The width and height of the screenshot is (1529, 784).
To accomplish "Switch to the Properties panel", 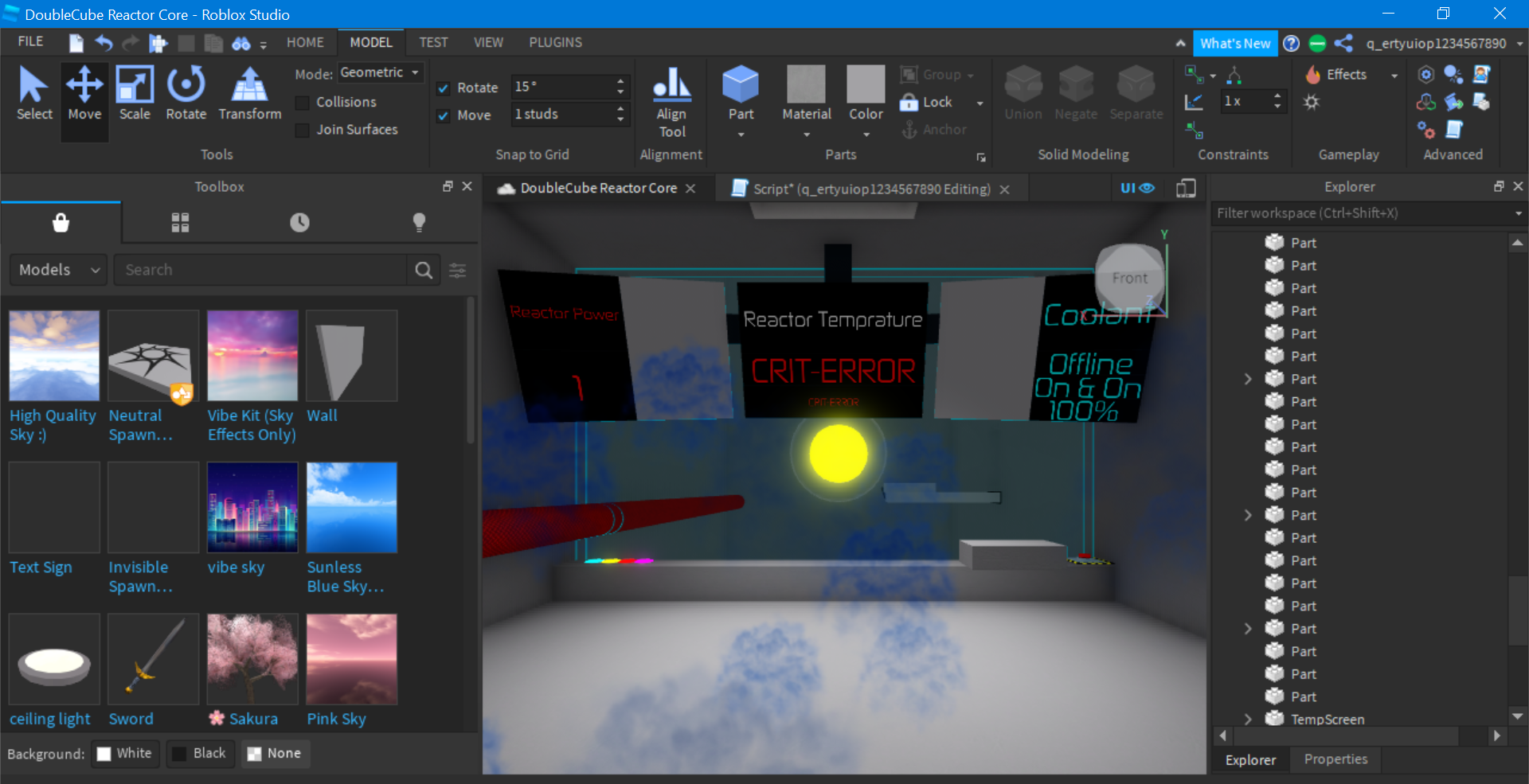I will pos(1335,759).
